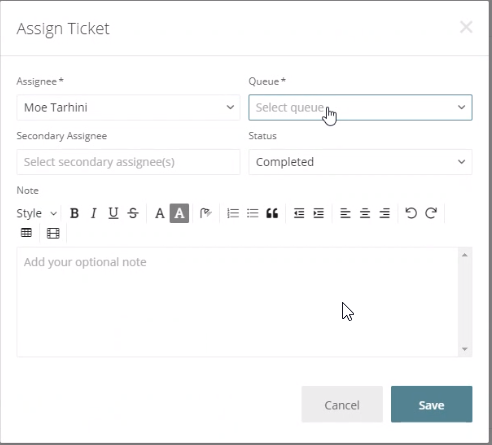Cancel the Assign Ticket dialog
Screen dimensions: 492x445
[x=342, y=404]
